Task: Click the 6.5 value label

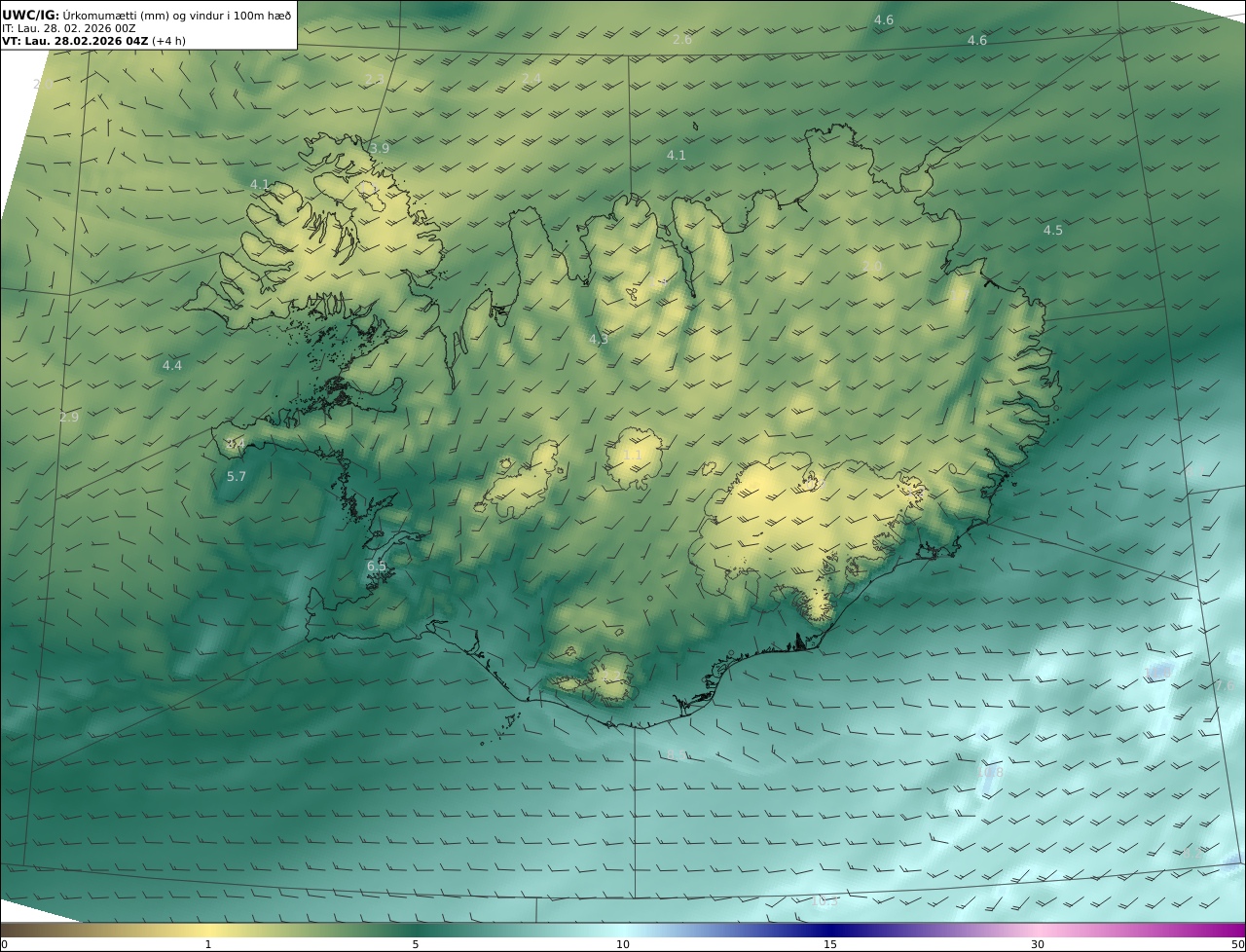Action: (376, 567)
